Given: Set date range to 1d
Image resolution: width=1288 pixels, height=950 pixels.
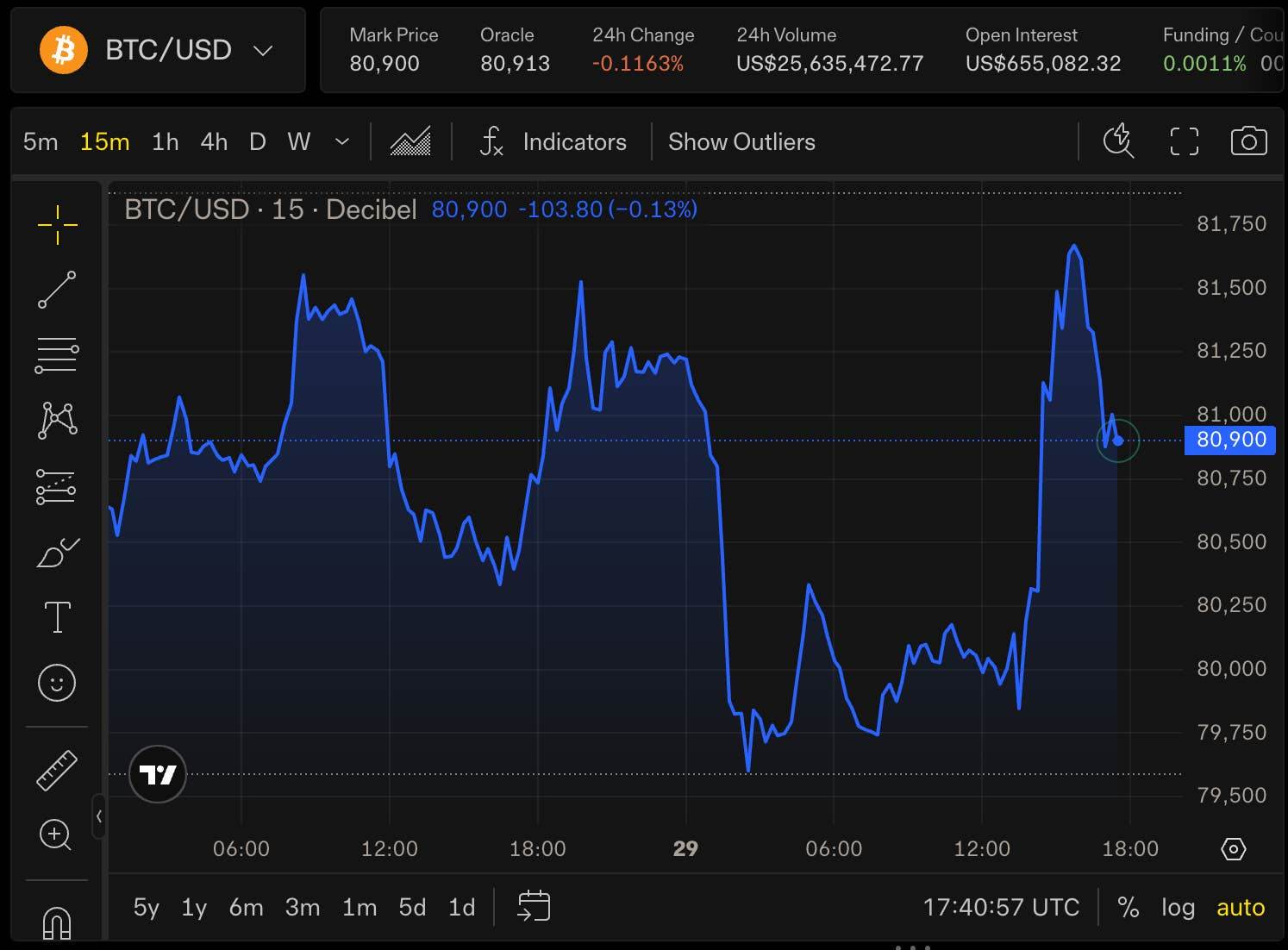Looking at the screenshot, I should 462,907.
